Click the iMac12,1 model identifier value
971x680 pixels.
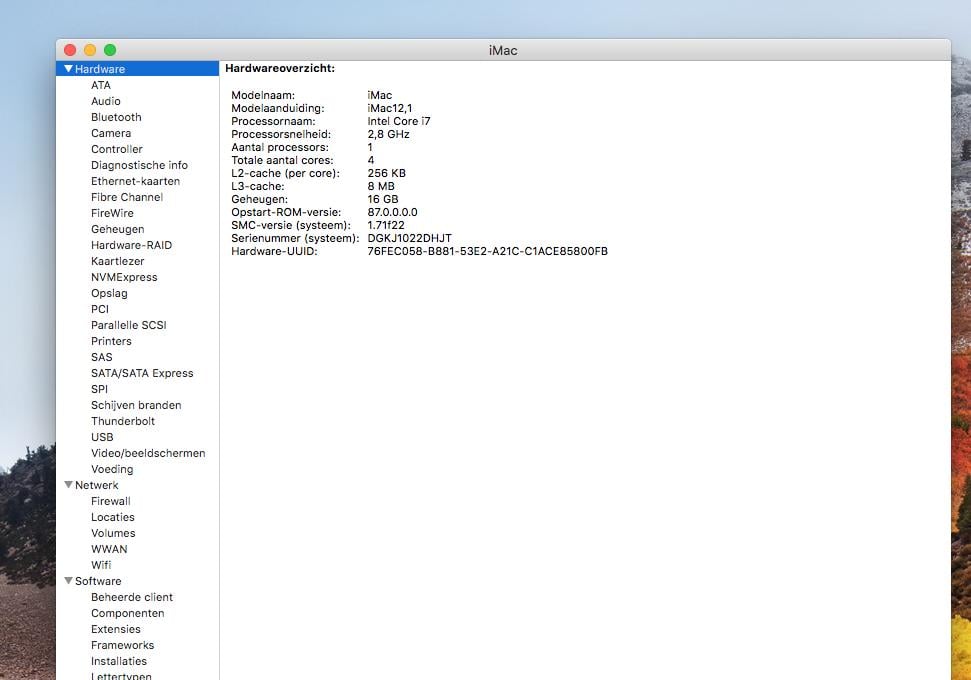click(390, 108)
